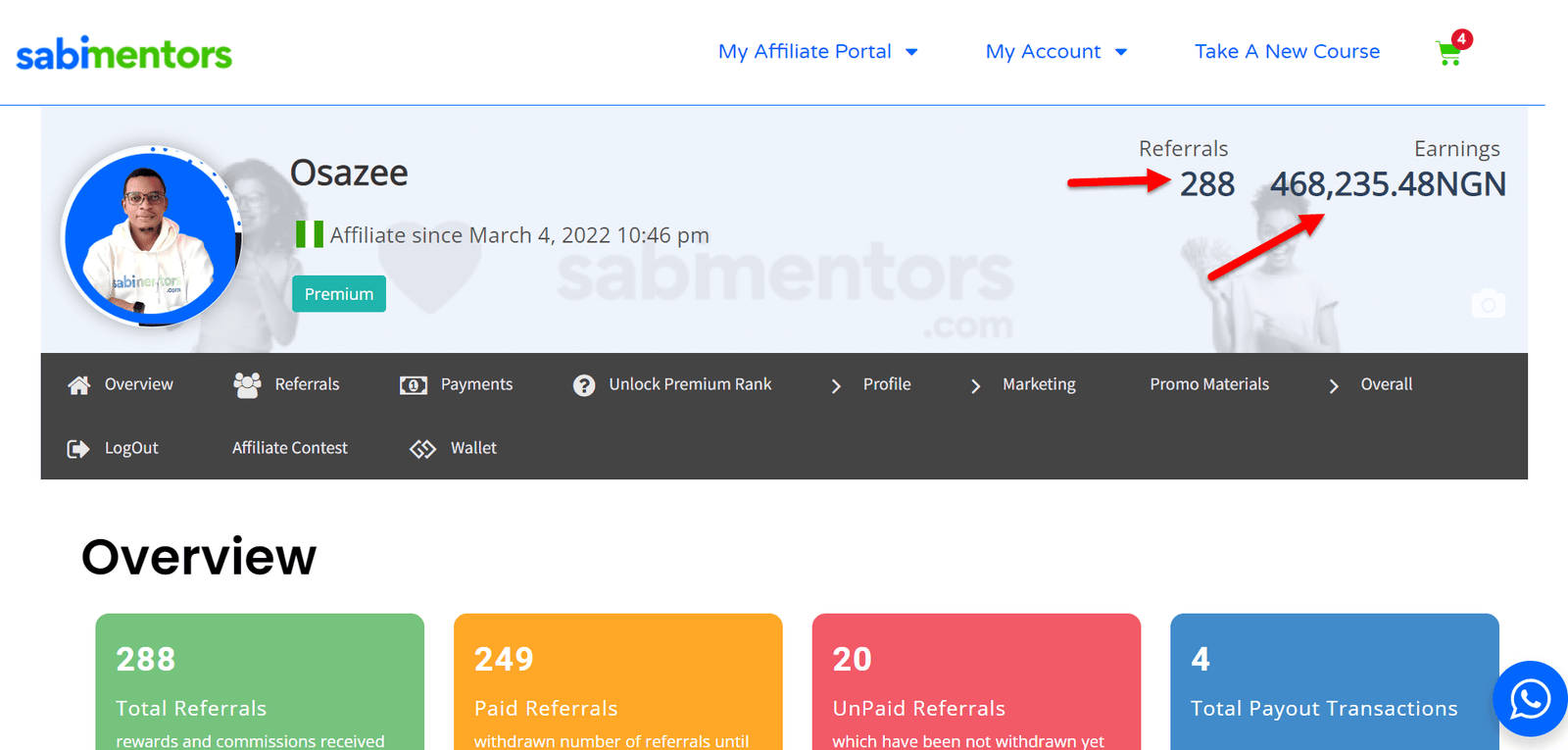Click the Osazee name heading
Image resolution: width=1568 pixels, height=750 pixels.
[x=349, y=173]
